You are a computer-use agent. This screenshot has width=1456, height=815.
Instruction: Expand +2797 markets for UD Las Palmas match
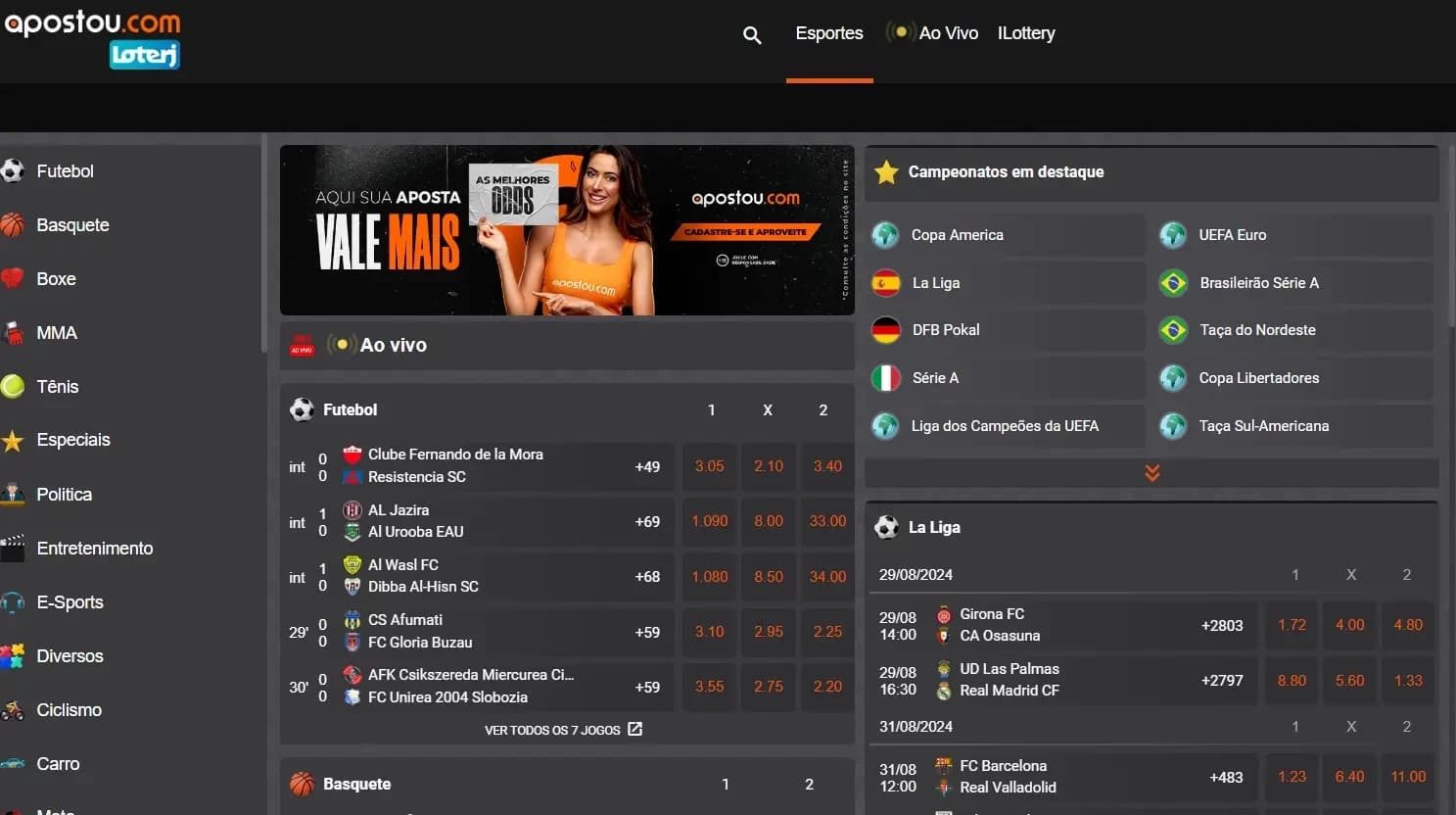1222,680
